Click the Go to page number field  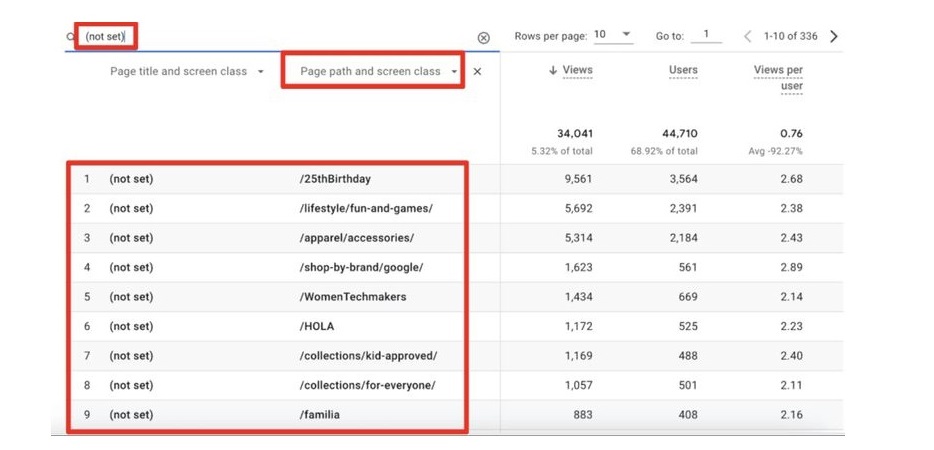coord(706,35)
